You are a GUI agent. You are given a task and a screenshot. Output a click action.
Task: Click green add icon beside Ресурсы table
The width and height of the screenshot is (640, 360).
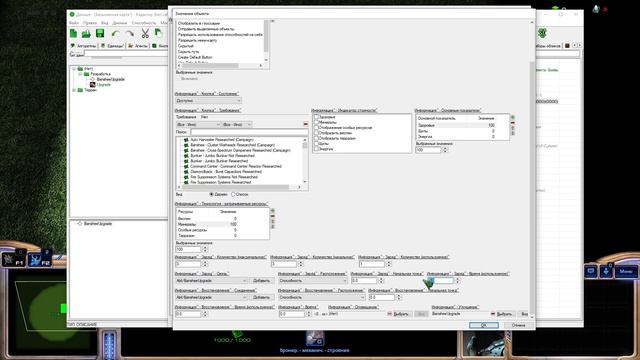point(273,211)
